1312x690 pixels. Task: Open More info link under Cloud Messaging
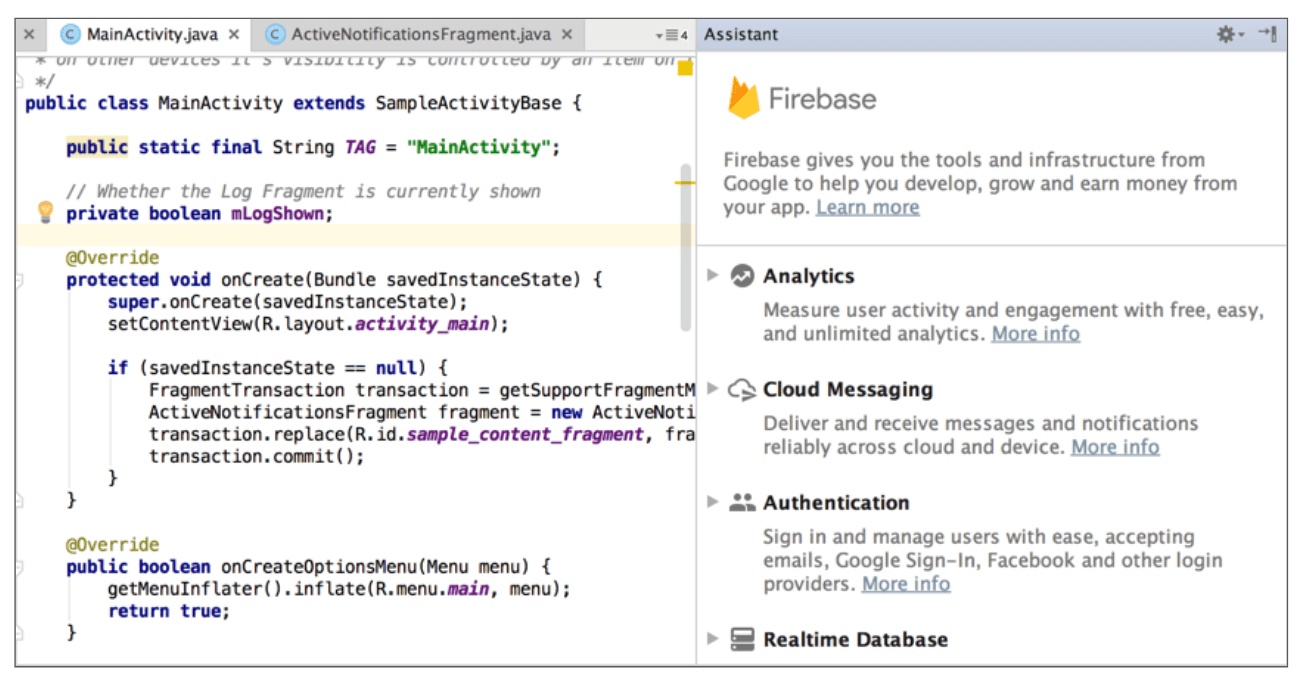click(1115, 447)
